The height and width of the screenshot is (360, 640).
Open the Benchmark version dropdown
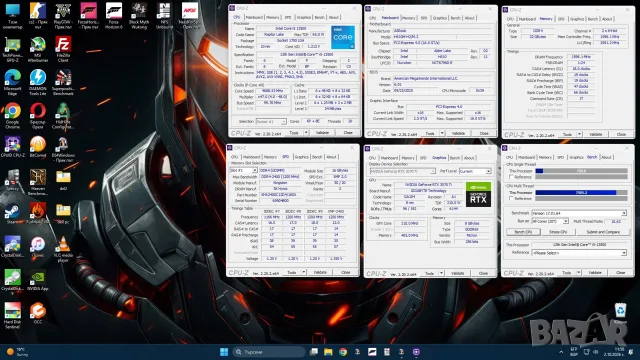pyautogui.click(x=579, y=213)
